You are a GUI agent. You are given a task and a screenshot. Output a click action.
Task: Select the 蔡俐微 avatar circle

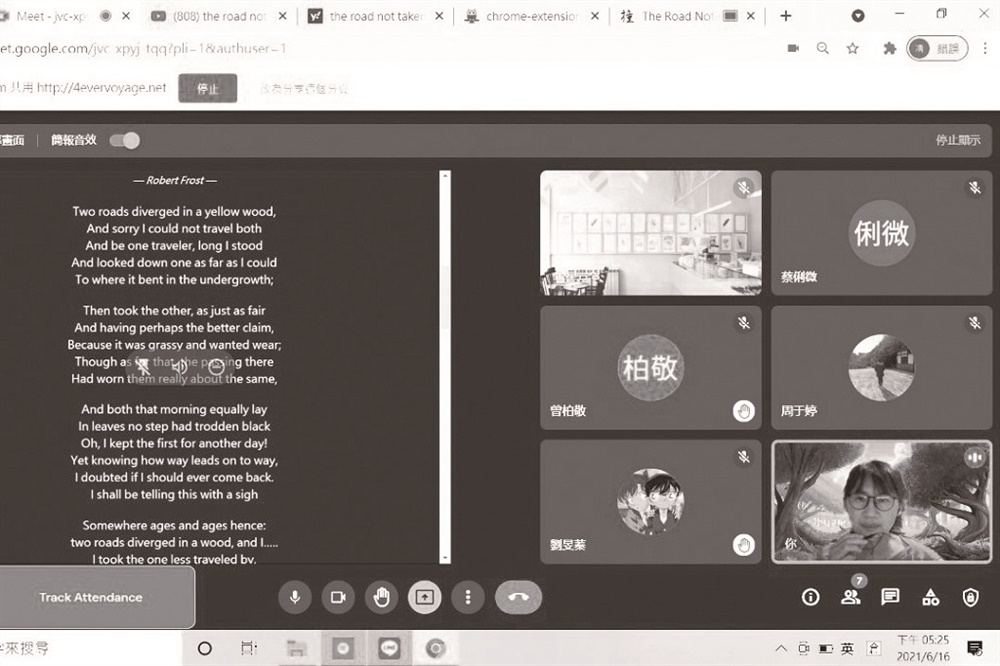coord(881,232)
